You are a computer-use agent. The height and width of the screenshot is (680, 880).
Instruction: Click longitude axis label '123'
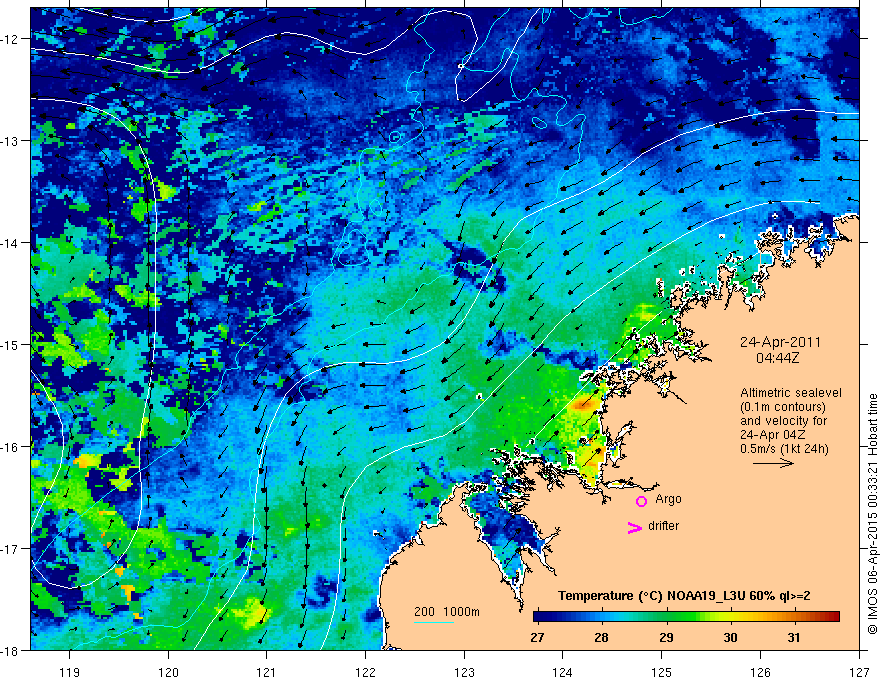pos(464,672)
